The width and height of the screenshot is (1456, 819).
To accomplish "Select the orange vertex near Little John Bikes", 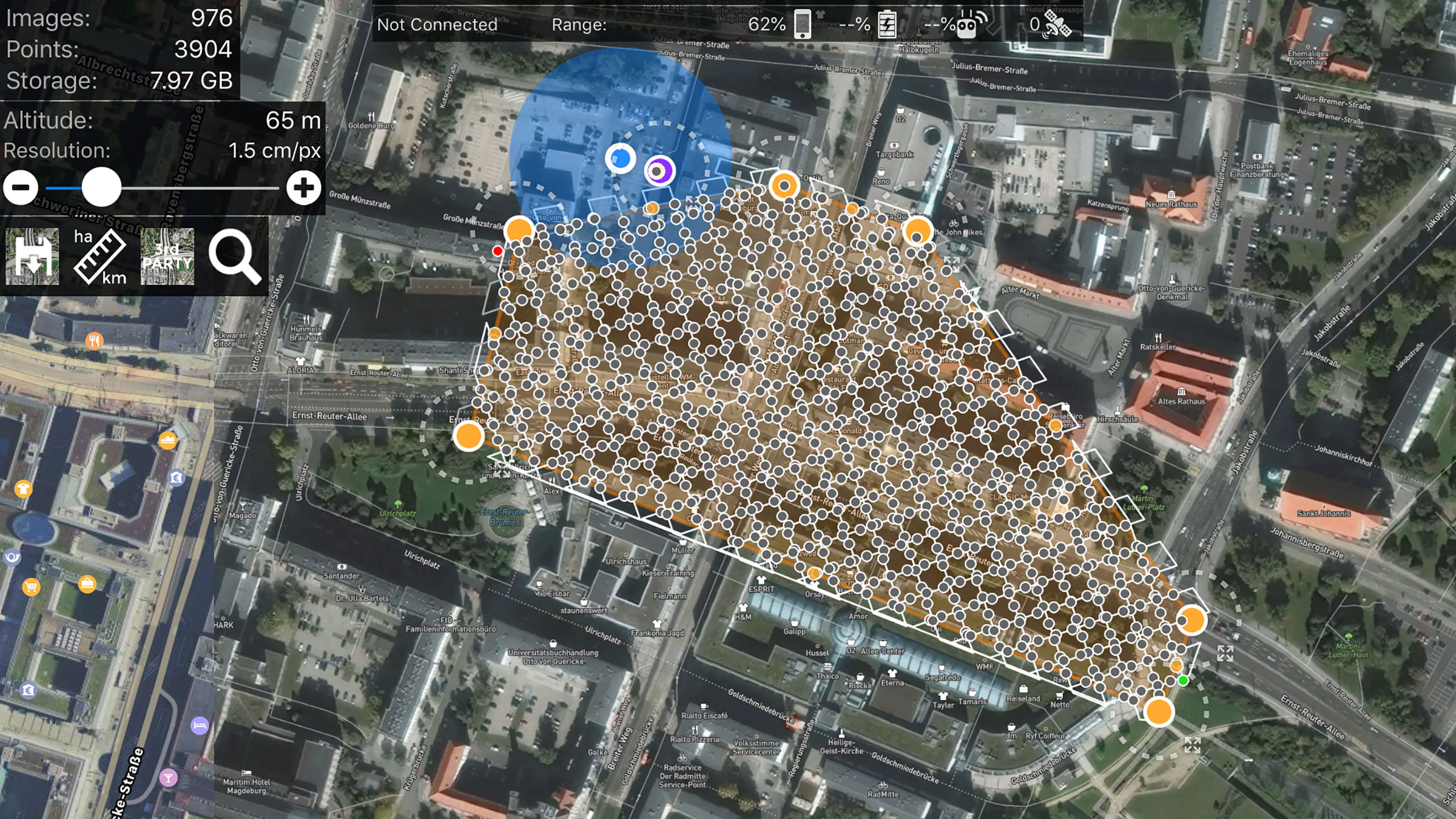I will (x=917, y=231).
